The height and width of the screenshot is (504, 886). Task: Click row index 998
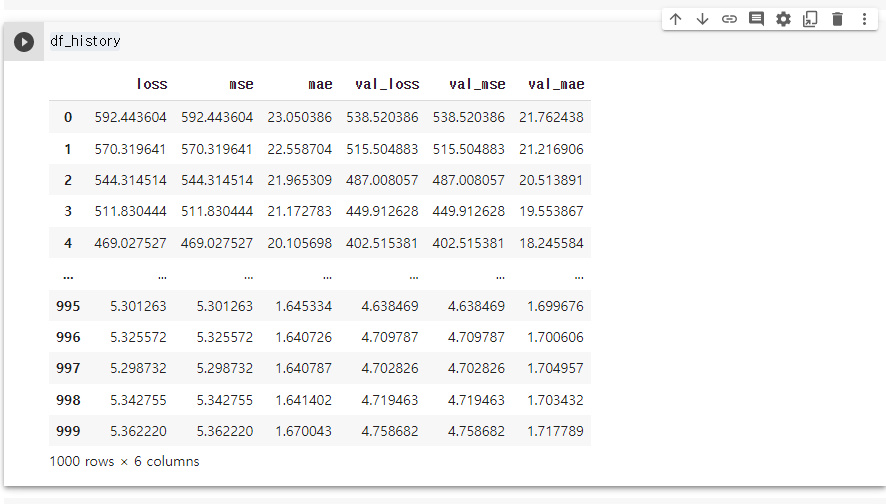[x=68, y=400]
